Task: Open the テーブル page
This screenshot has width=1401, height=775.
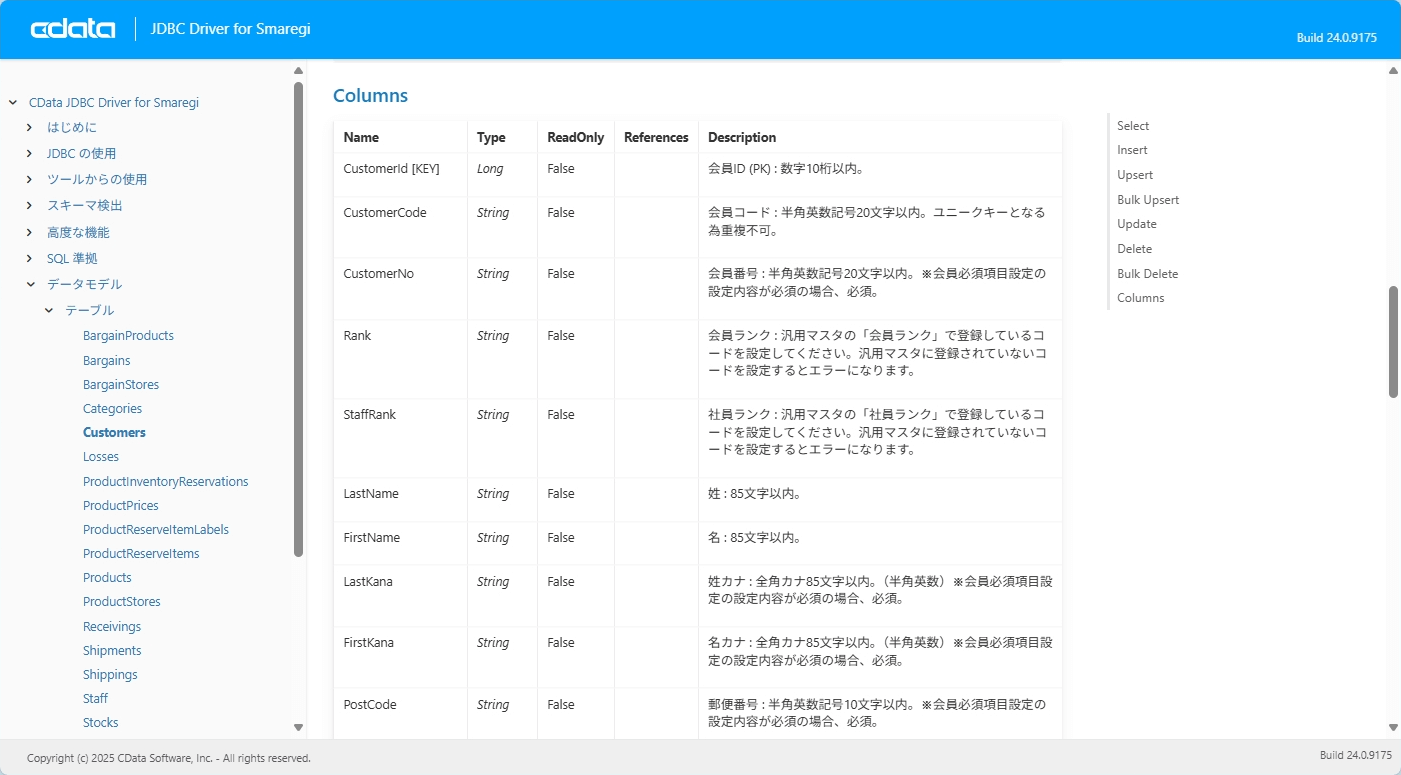Action: click(90, 310)
